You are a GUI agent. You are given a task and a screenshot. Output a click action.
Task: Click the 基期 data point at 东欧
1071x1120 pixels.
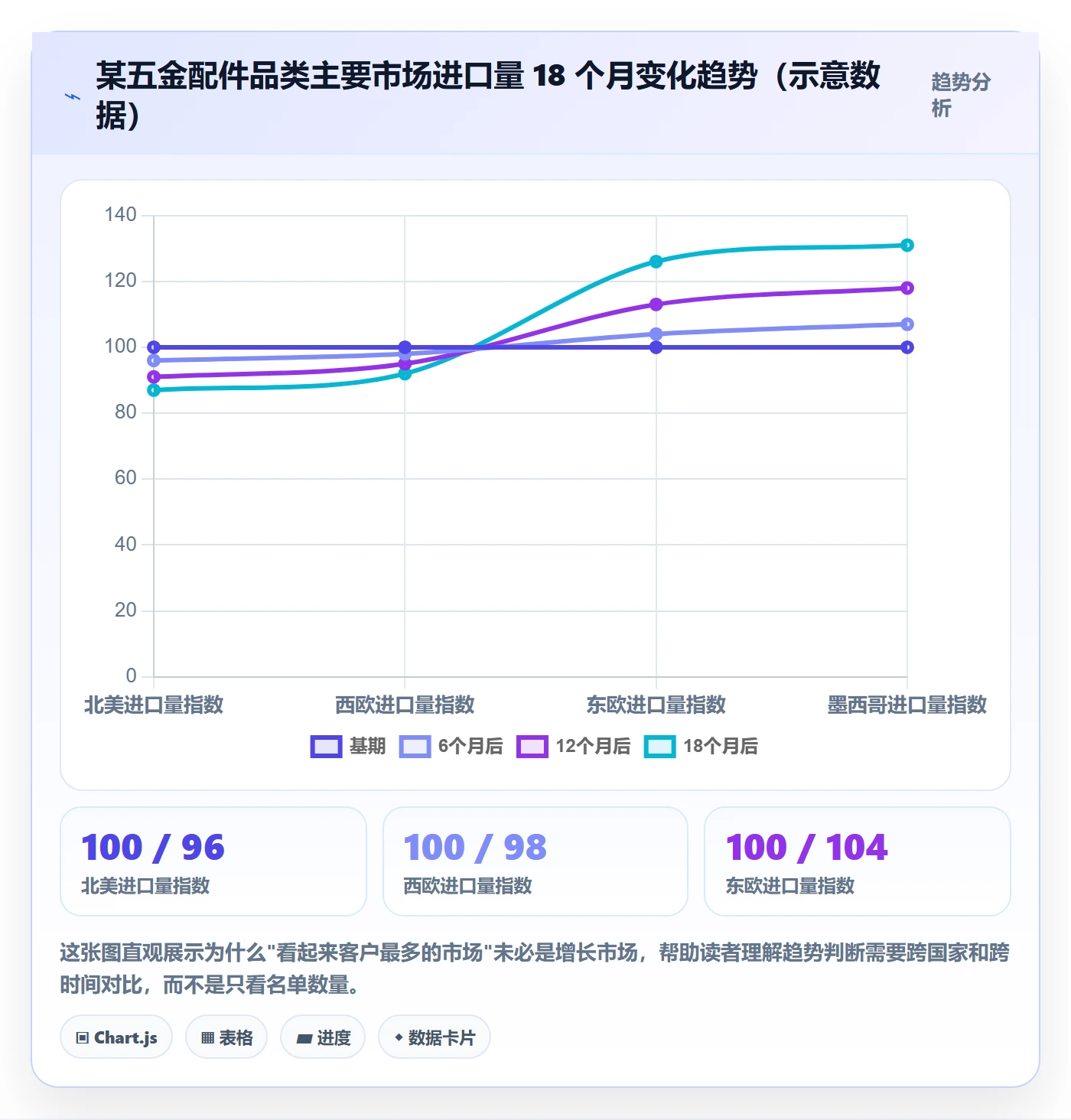pyautogui.click(x=656, y=347)
